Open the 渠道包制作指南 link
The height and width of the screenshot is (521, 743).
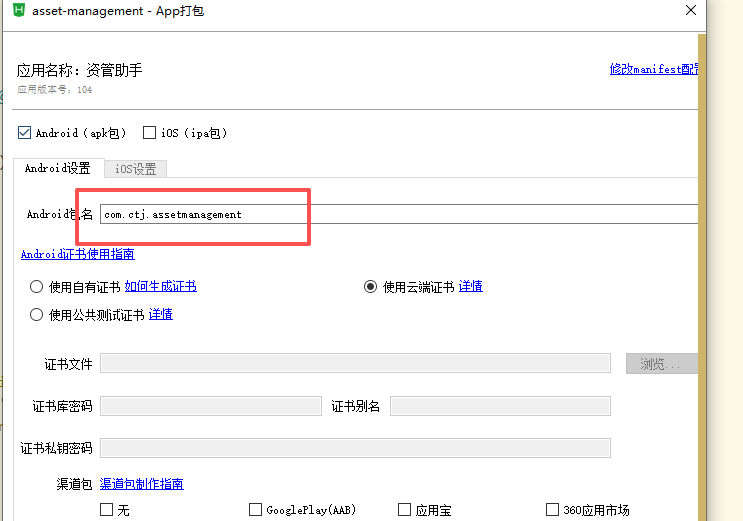pyautogui.click(x=141, y=484)
